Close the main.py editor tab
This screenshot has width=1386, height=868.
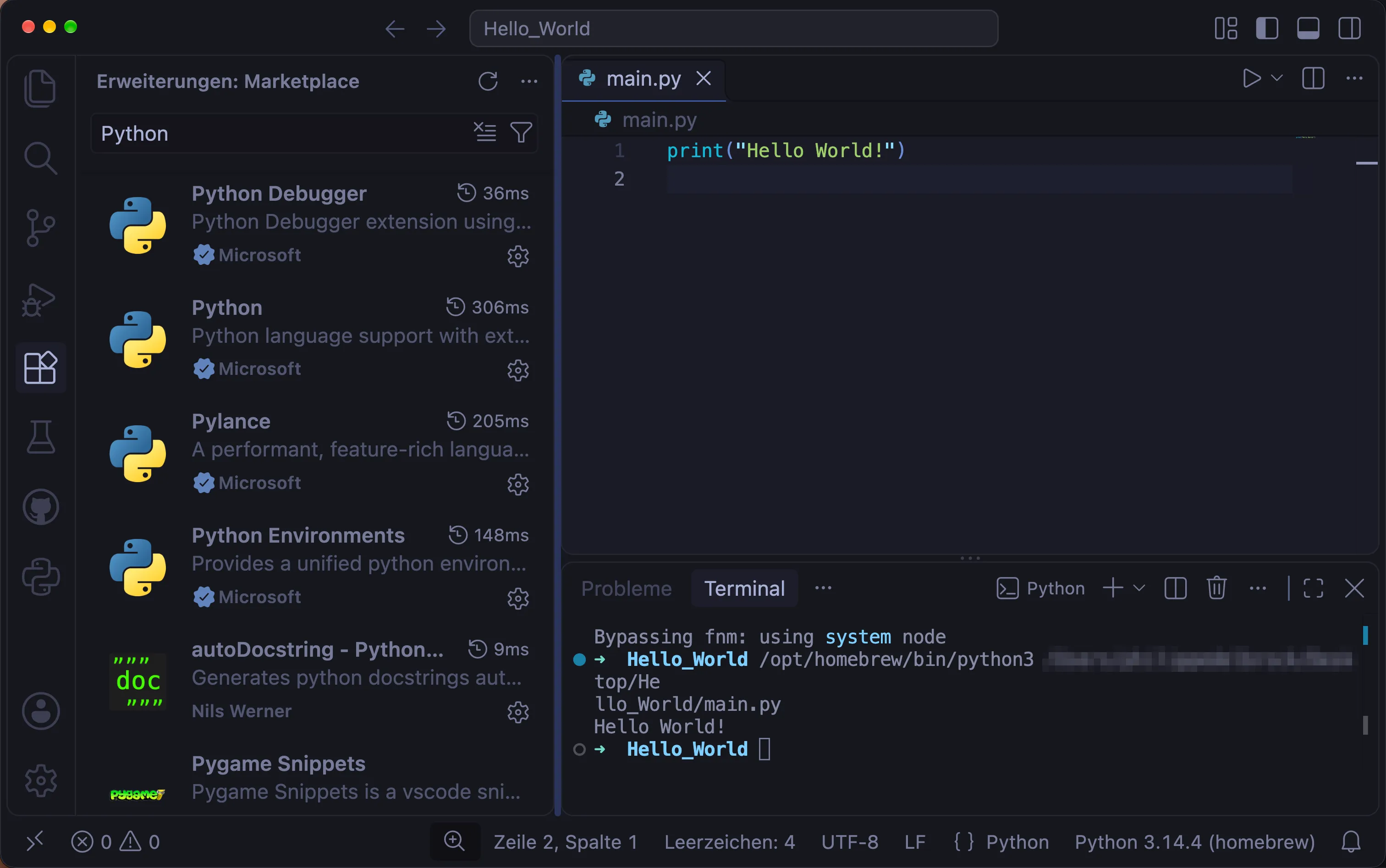click(704, 78)
